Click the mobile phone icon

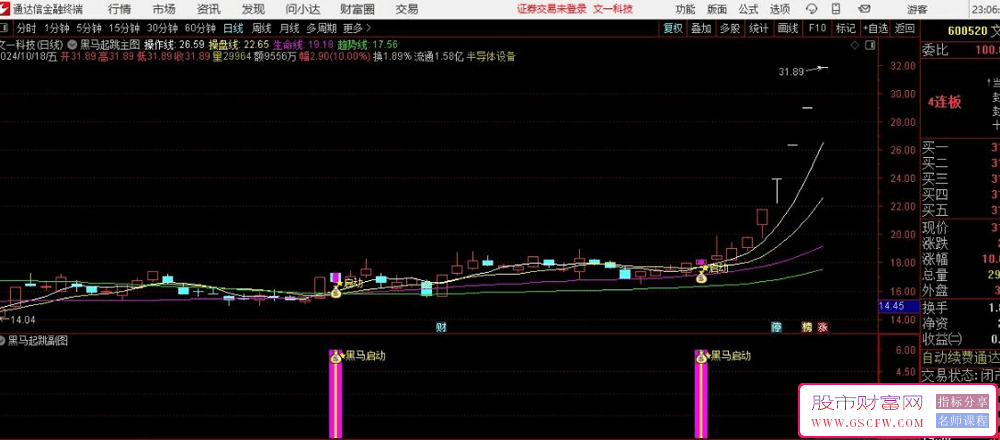click(x=836, y=9)
